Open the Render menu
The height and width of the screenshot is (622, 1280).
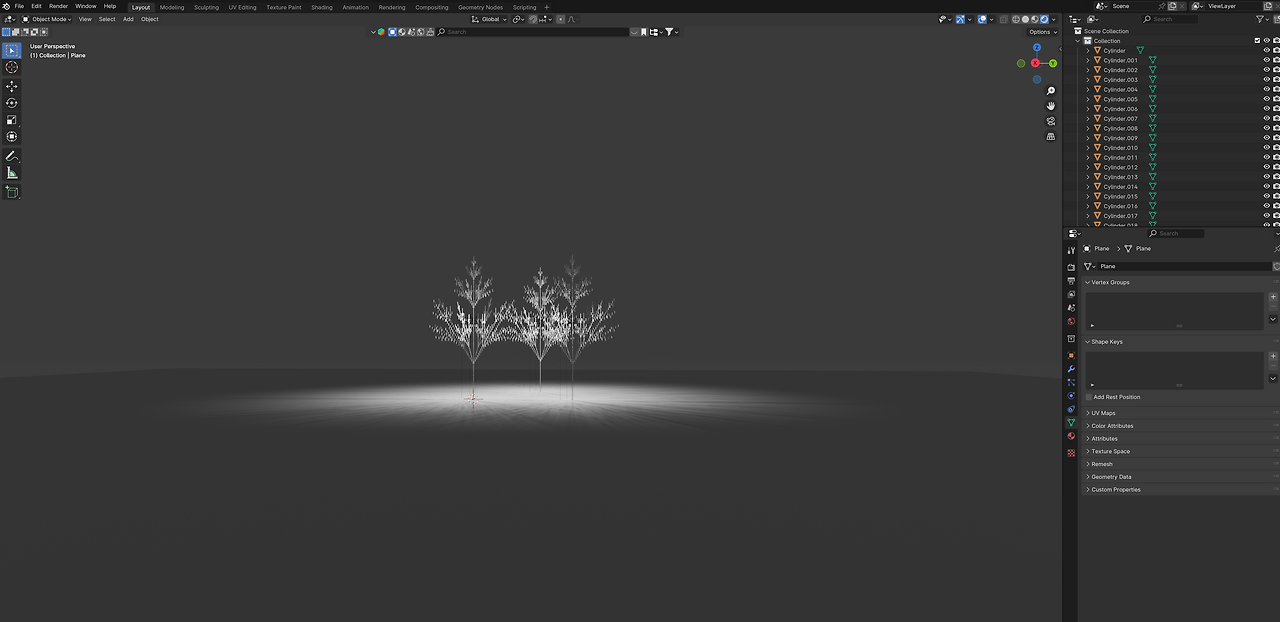(59, 6)
